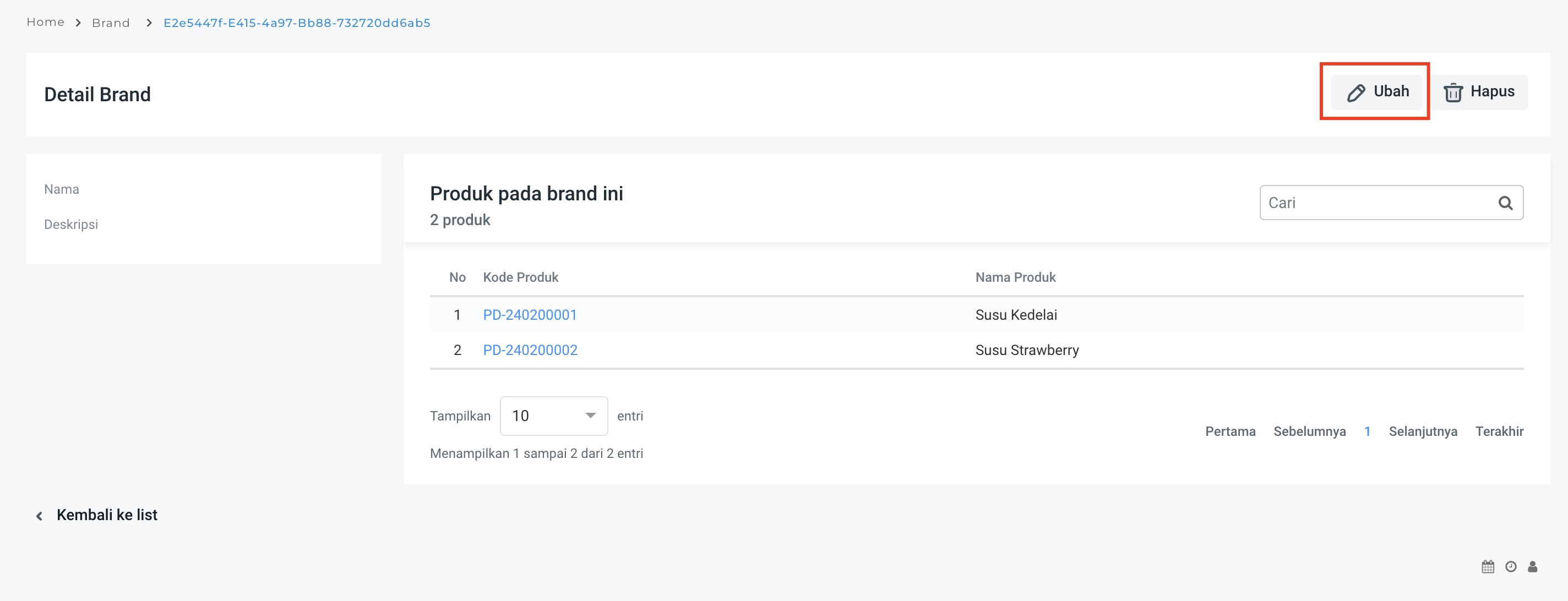Click the user icon at bottom right
Screen dimensions: 1568x601
[x=1533, y=567]
